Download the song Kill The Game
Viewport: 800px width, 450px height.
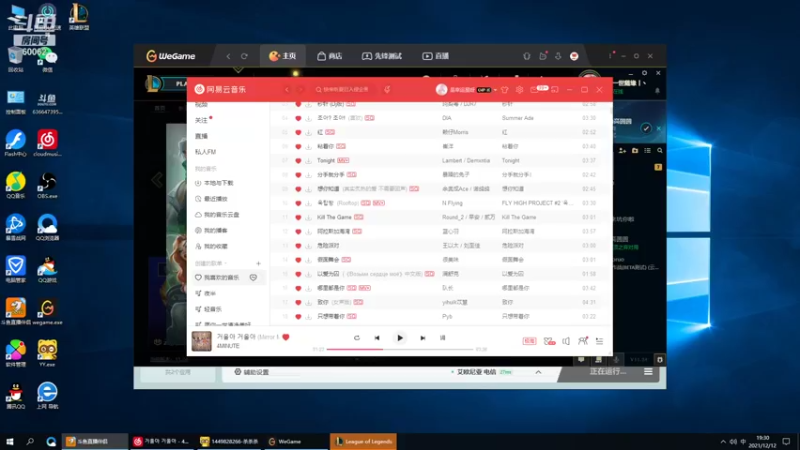[308, 217]
